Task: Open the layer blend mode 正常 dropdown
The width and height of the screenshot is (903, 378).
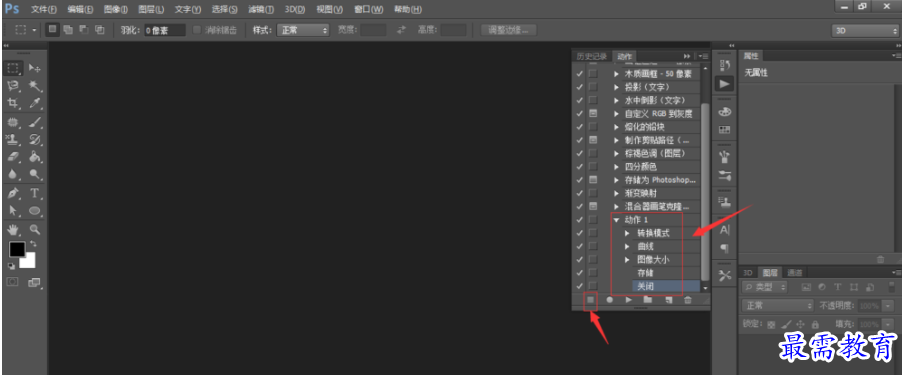Action: tap(777, 305)
